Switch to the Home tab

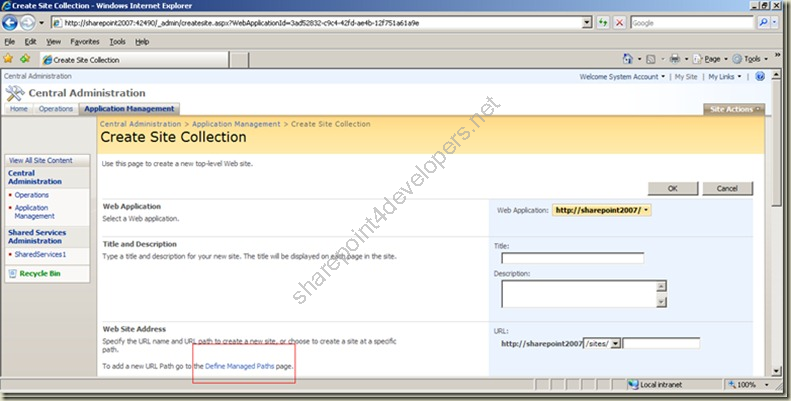point(19,109)
